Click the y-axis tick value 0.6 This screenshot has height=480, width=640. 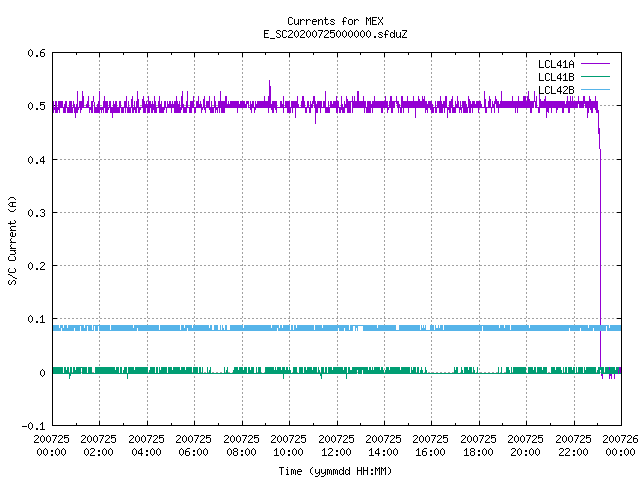[x=36, y=53]
